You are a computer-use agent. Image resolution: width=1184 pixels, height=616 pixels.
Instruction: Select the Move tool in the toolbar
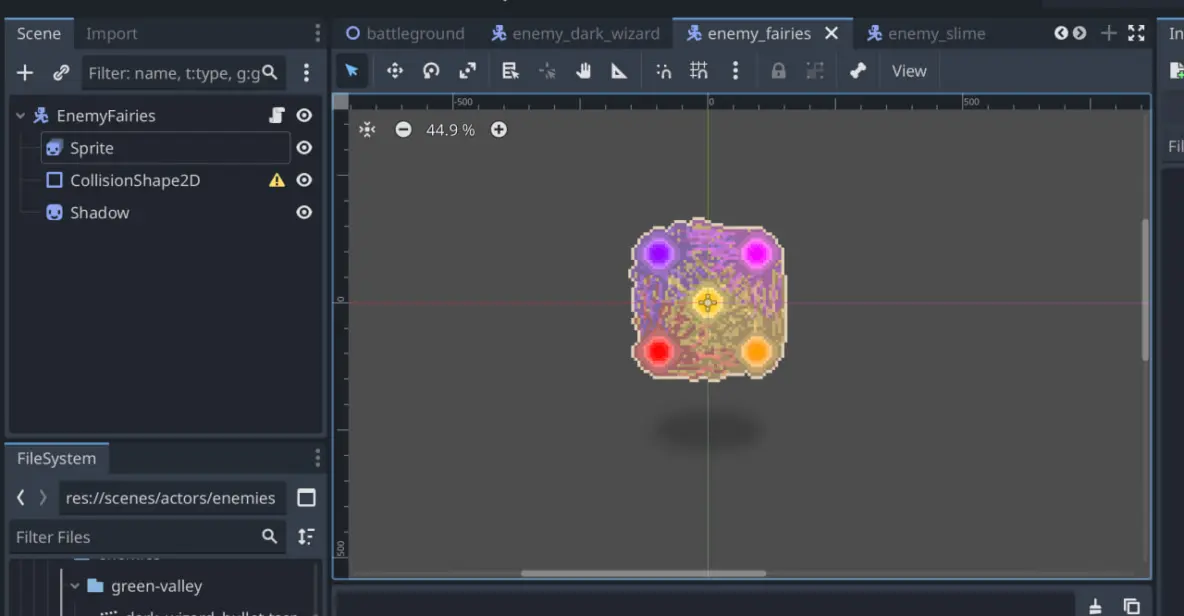394,71
